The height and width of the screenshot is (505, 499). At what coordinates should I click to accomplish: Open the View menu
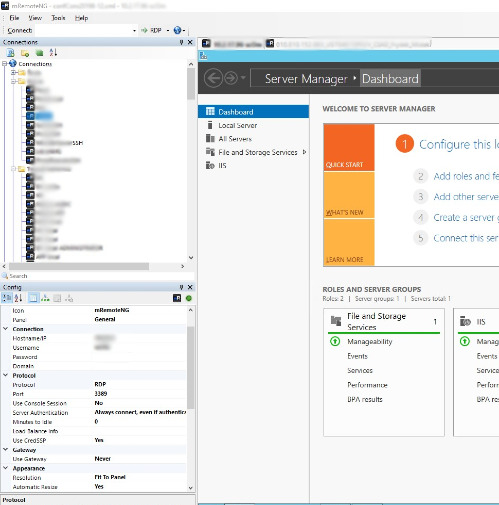[x=35, y=18]
